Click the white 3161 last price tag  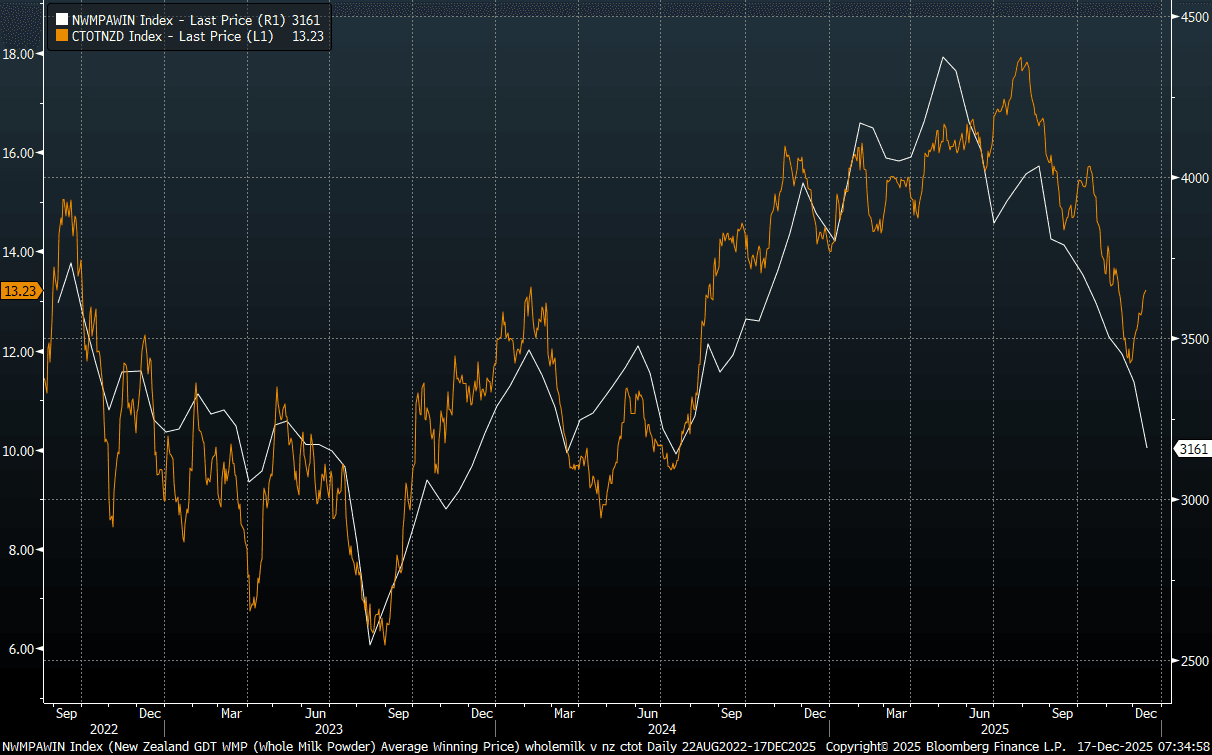pyautogui.click(x=1194, y=449)
